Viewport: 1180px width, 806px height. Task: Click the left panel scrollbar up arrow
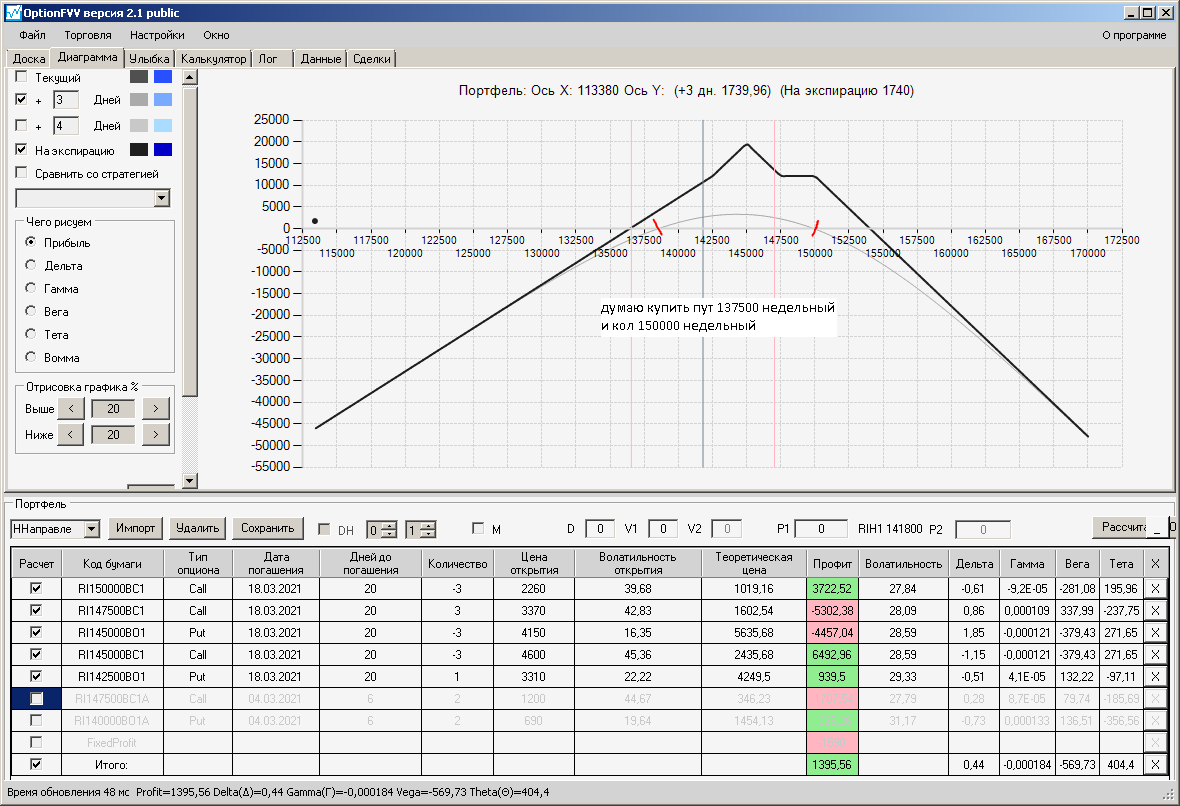(190, 77)
